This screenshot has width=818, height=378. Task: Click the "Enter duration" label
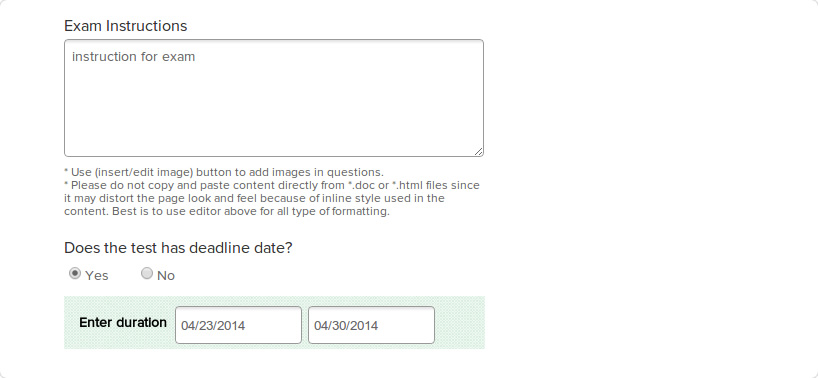coord(123,322)
